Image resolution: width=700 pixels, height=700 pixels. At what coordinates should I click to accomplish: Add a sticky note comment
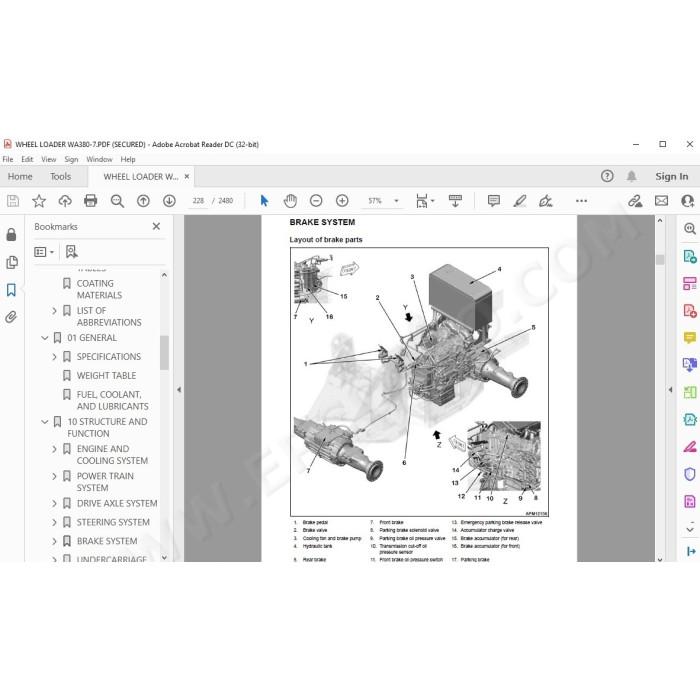point(494,201)
